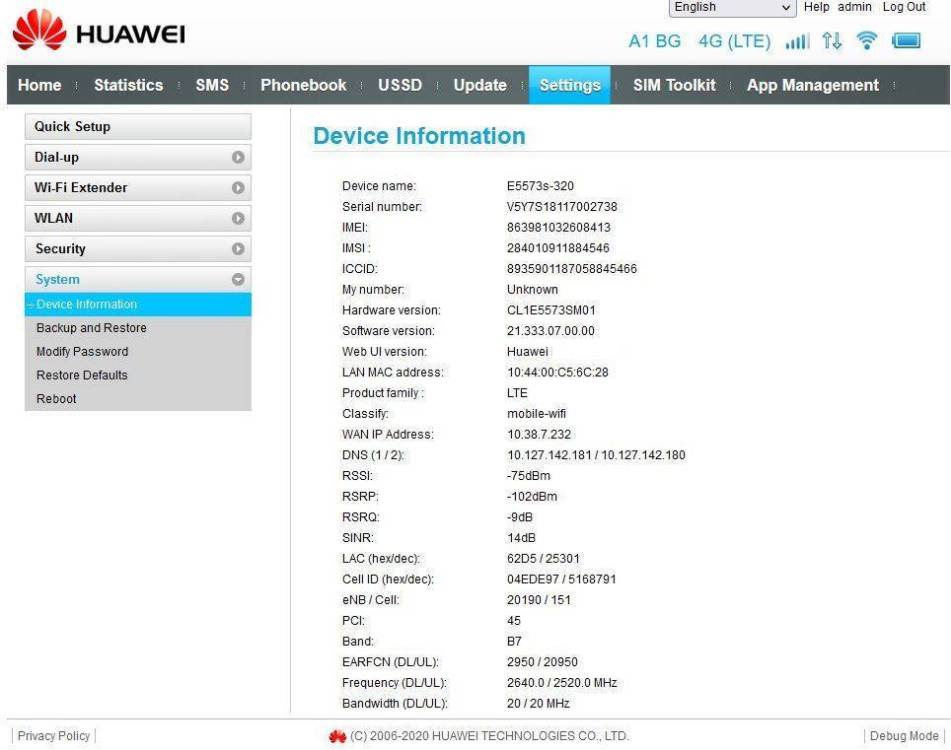Click IMSI value 284010911884546
Viewport: 951px width, 750px height.
(x=558, y=248)
